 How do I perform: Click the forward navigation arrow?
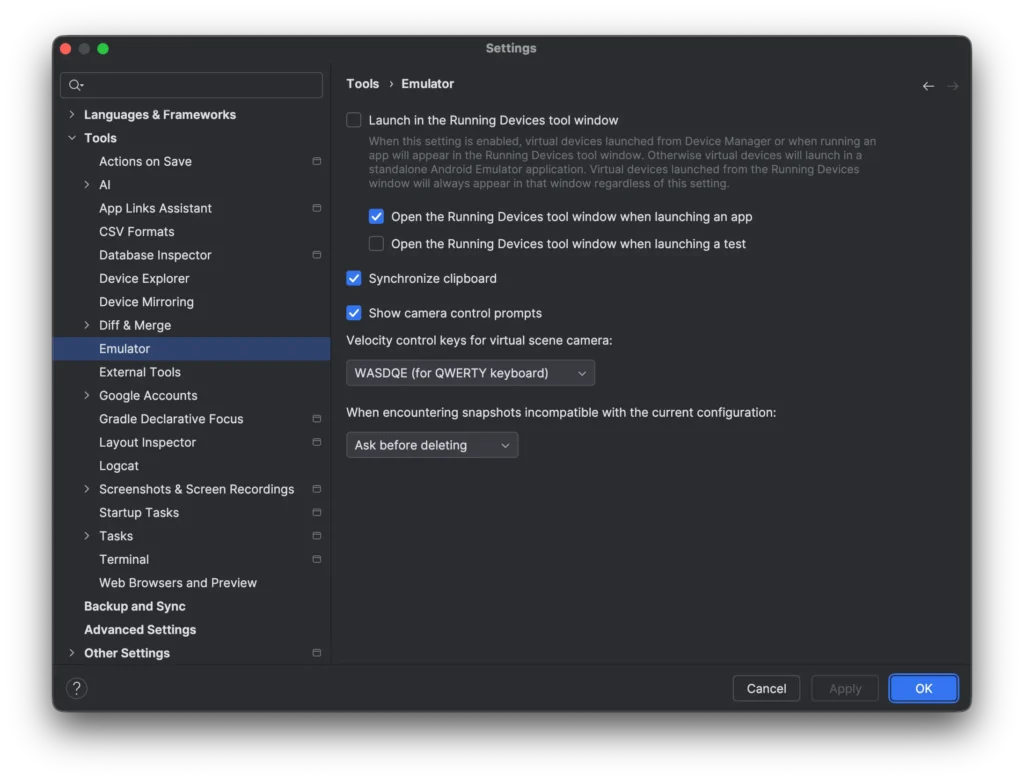click(x=952, y=85)
